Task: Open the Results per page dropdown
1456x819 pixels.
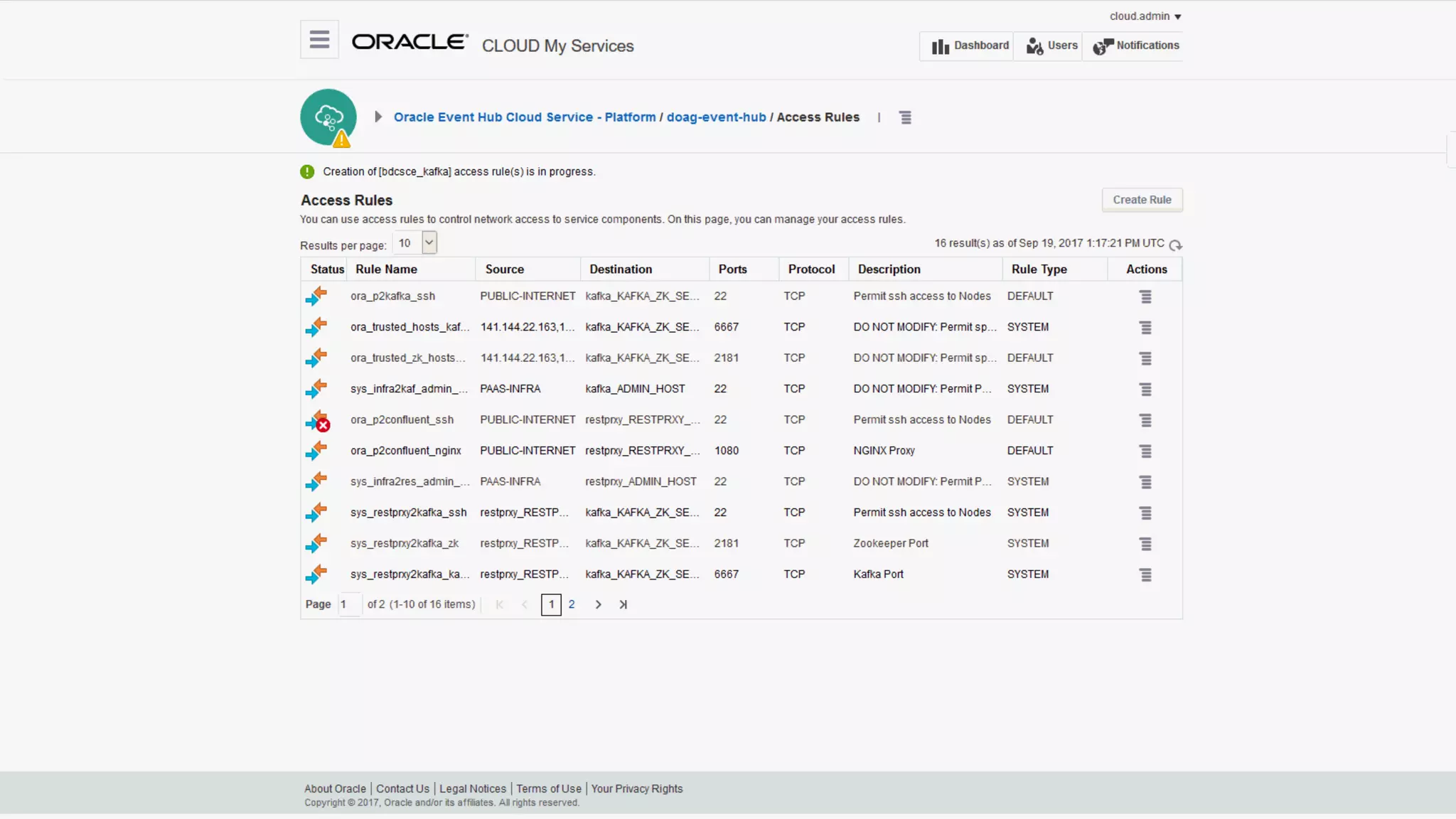Action: click(415, 243)
